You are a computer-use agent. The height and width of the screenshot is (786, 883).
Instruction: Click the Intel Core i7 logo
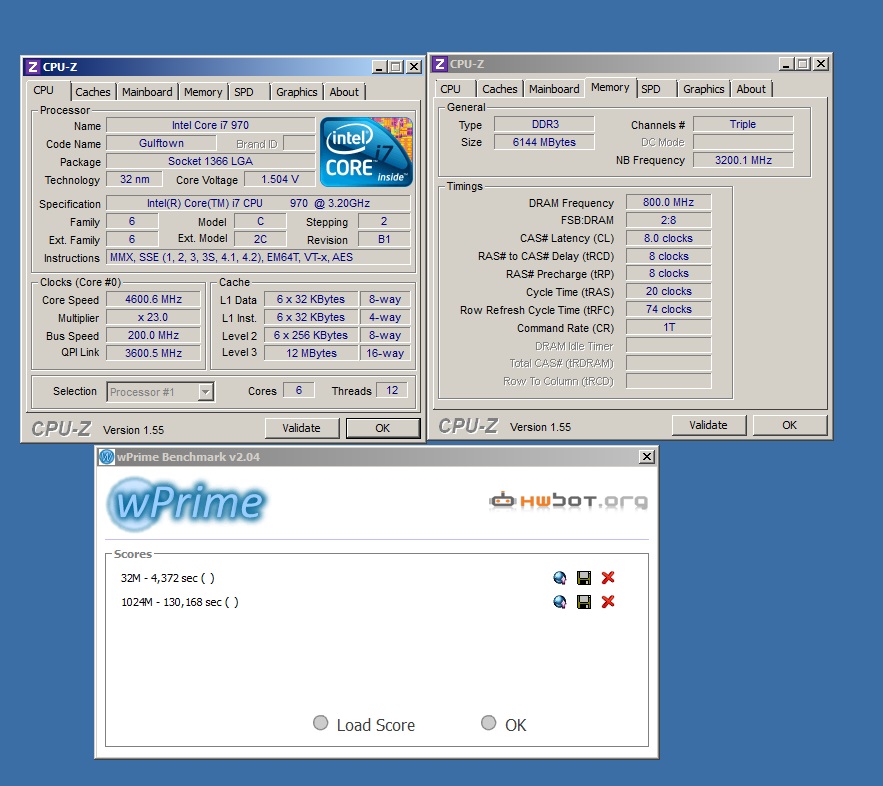click(366, 151)
